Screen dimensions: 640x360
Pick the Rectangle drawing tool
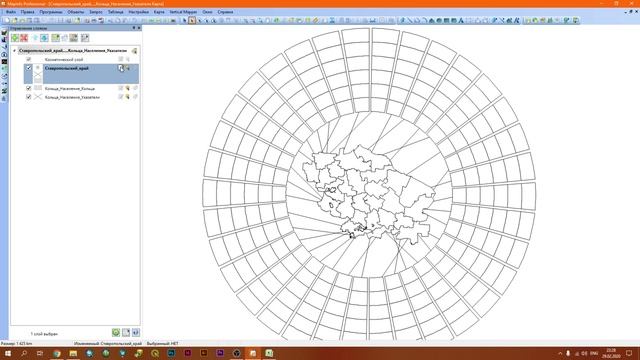(447, 20)
